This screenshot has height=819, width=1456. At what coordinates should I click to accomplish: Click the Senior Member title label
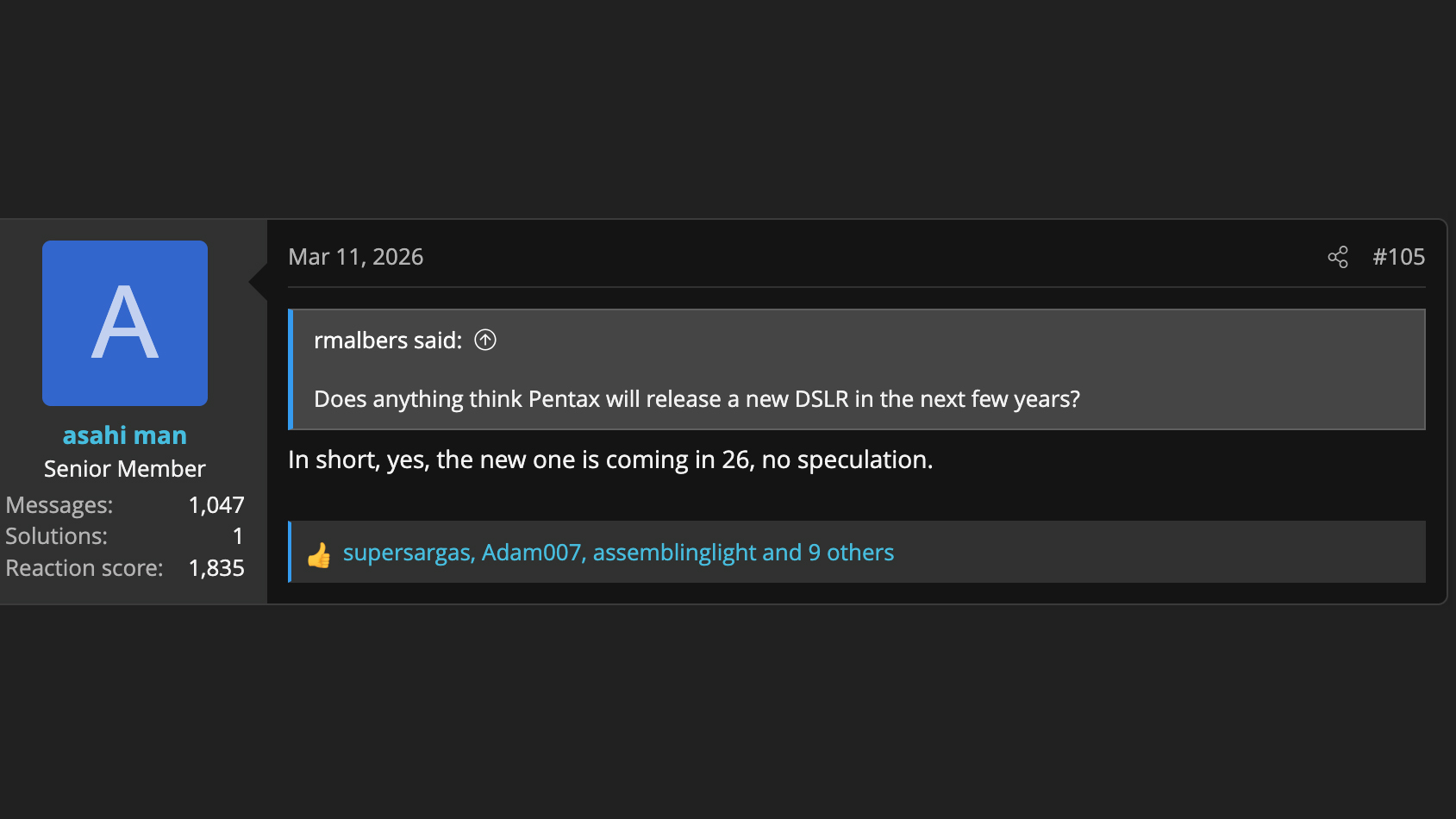coord(124,468)
